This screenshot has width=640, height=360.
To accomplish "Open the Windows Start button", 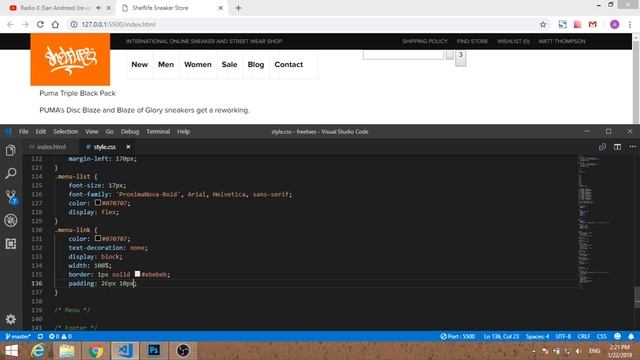I will (x=11, y=351).
